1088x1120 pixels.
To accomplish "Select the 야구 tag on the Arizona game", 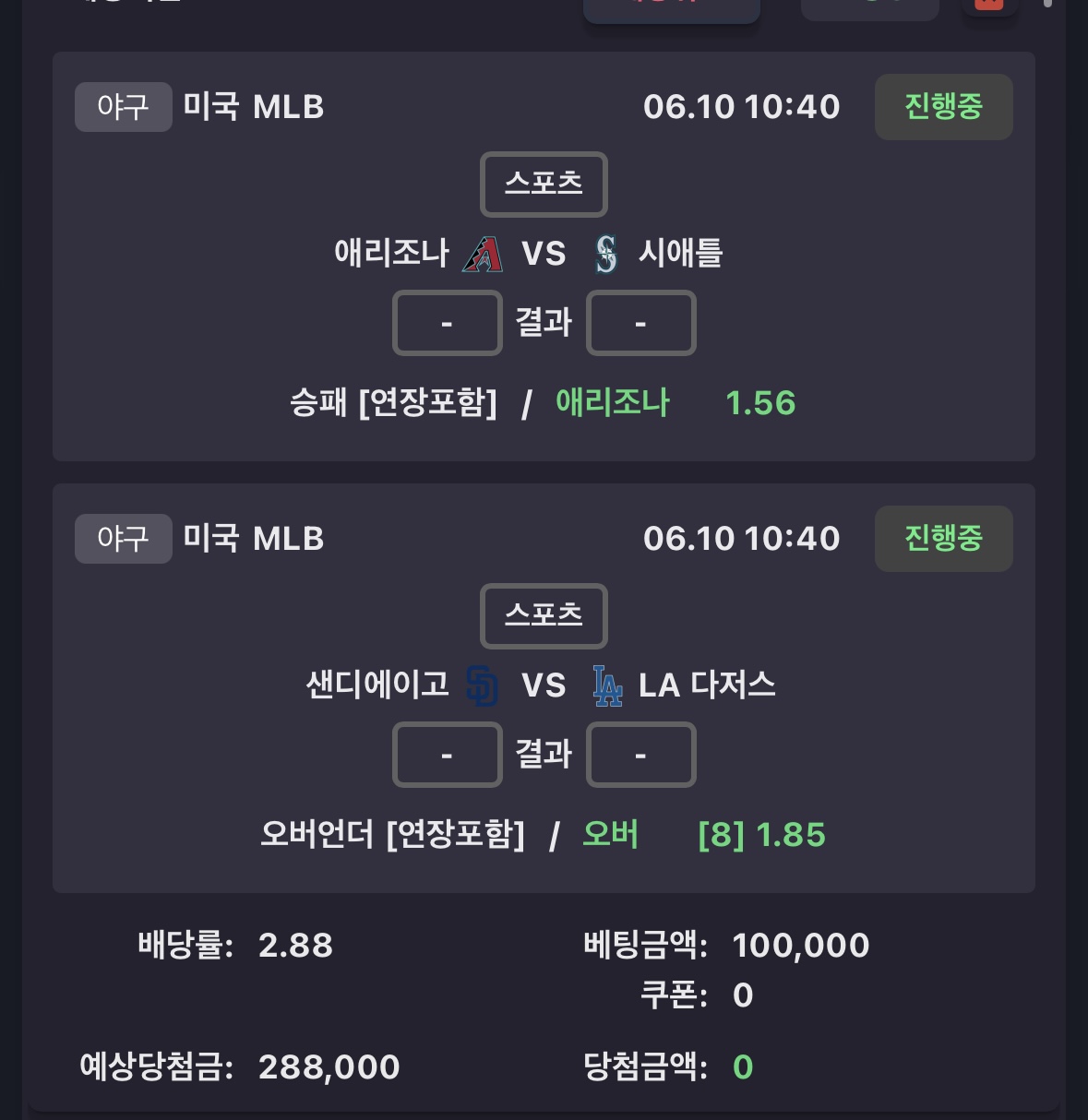I will point(123,107).
